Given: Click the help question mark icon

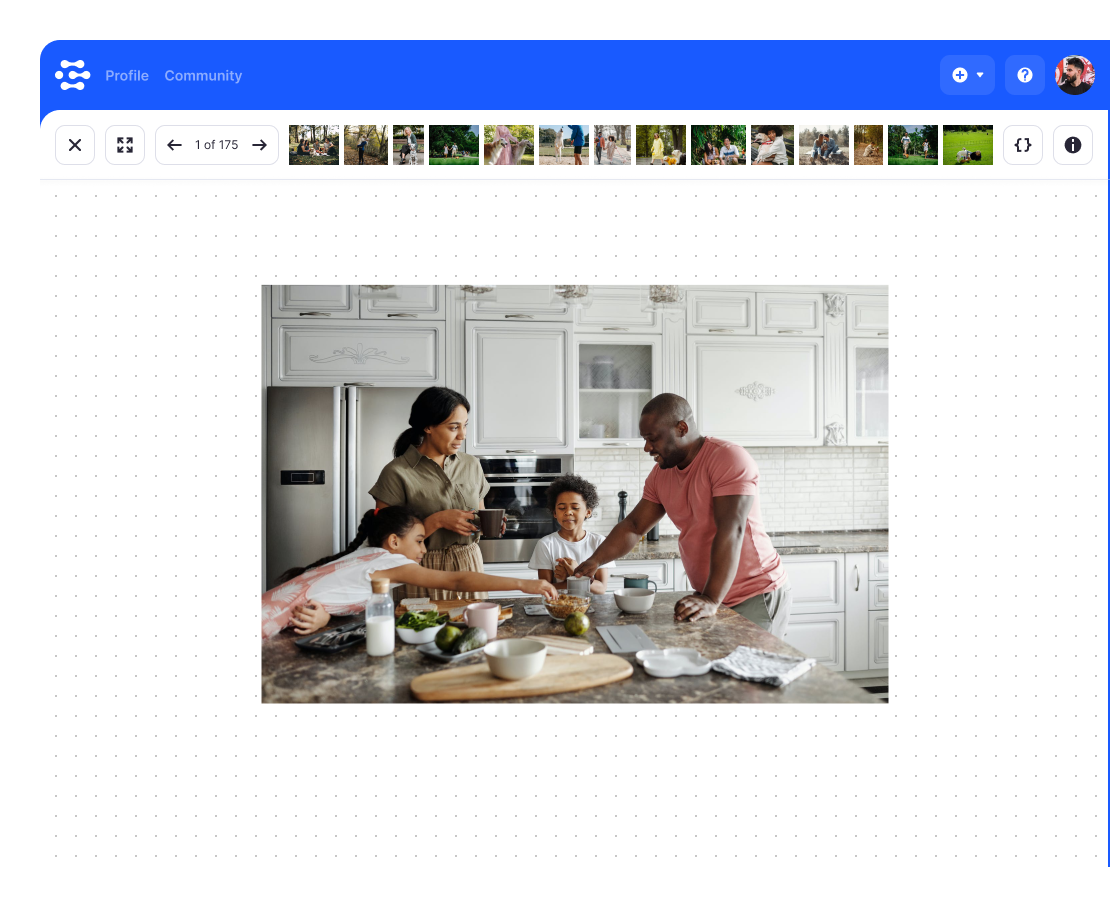Looking at the screenshot, I should [1024, 75].
